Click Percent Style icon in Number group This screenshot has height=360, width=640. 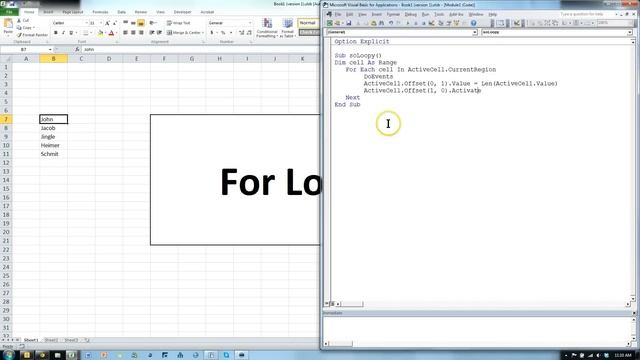(x=223, y=33)
